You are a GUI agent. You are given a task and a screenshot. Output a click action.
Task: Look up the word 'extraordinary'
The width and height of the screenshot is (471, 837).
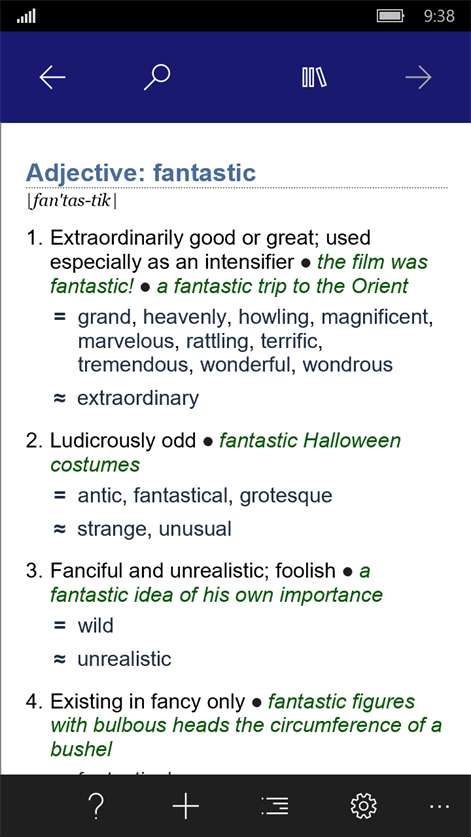tap(138, 398)
